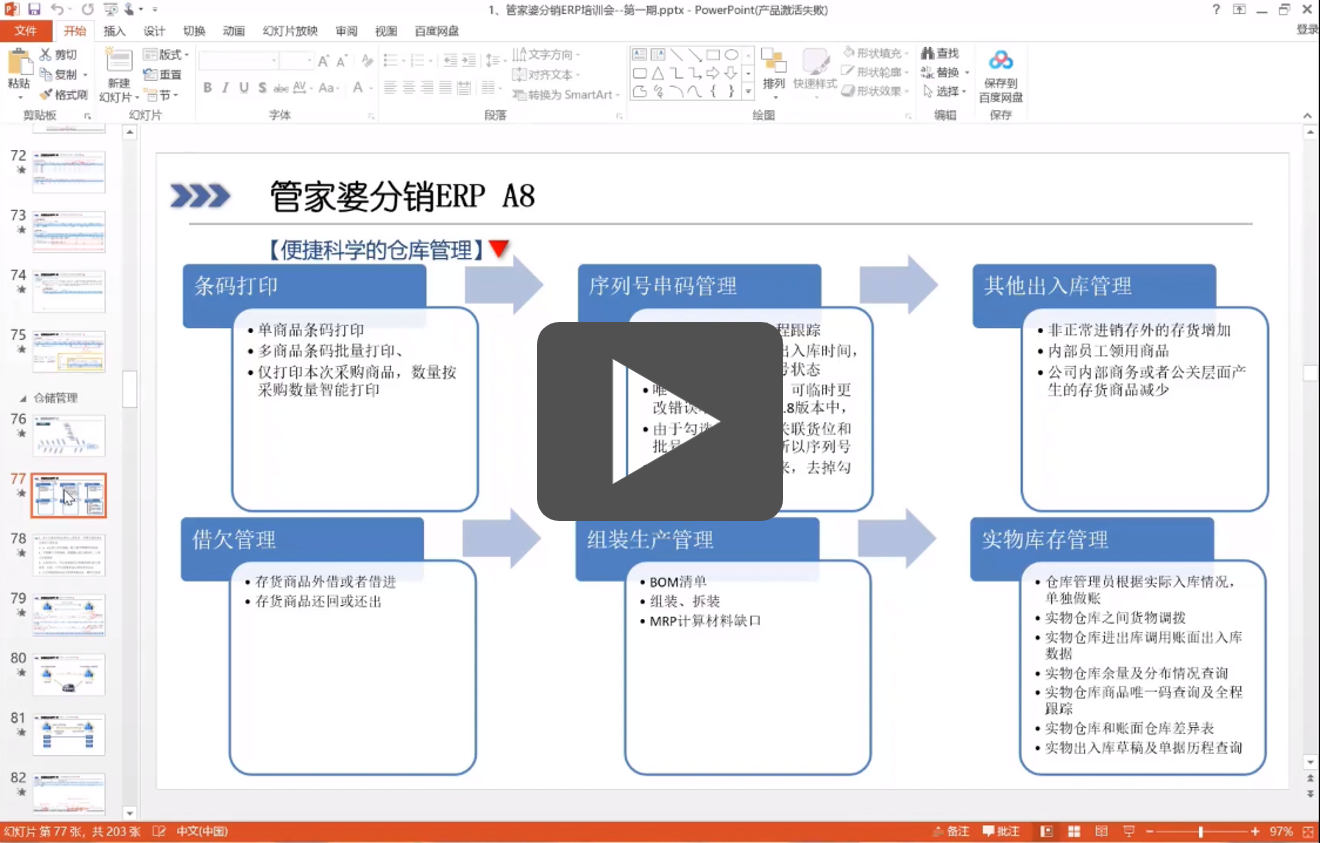Start slideshow icon in status bar
Image resolution: width=1320 pixels, height=843 pixels.
coord(1128,832)
